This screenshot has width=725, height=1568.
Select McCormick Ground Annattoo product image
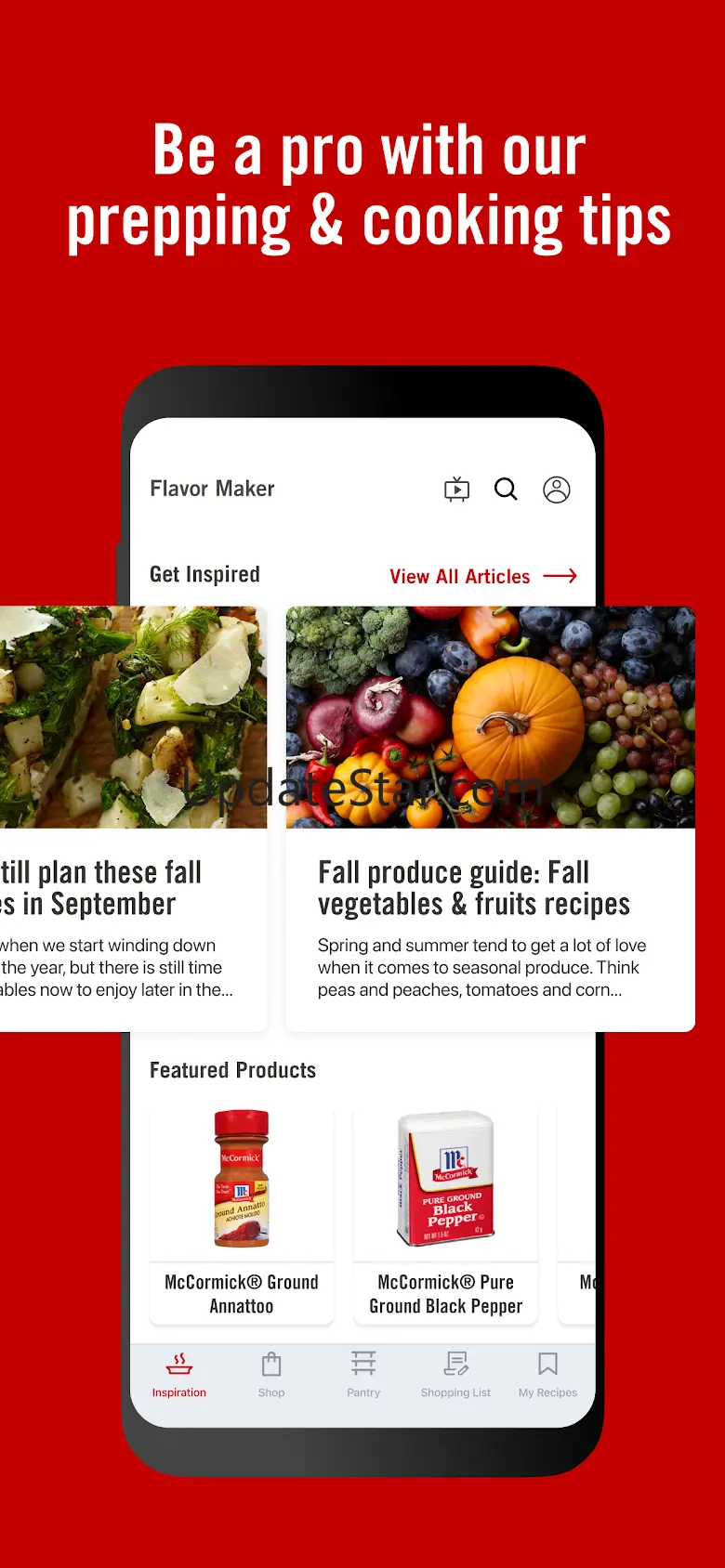[242, 1178]
